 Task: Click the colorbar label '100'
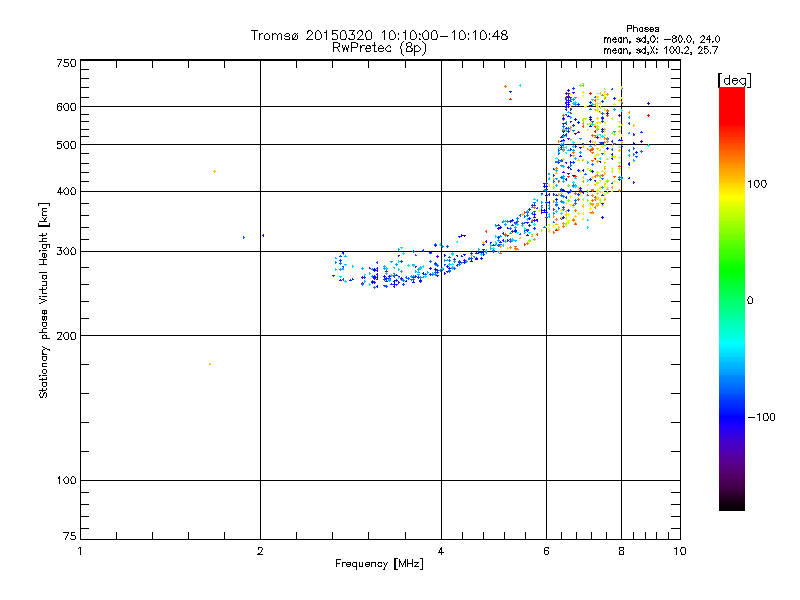pos(757,184)
